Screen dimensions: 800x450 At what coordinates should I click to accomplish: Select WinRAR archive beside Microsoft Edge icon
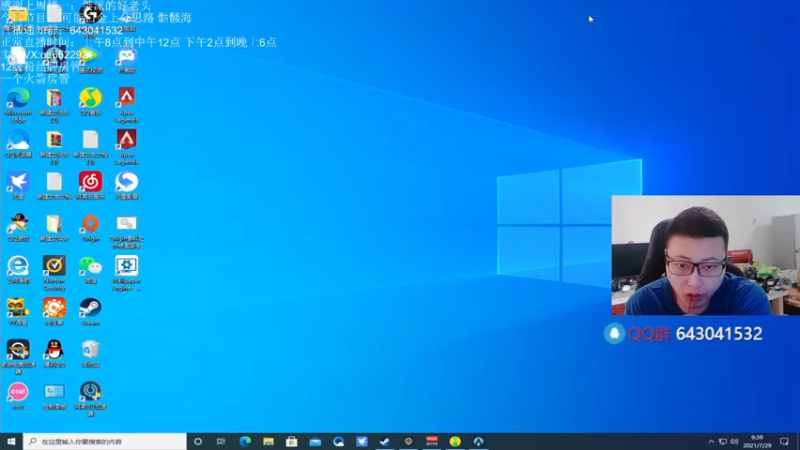54,105
